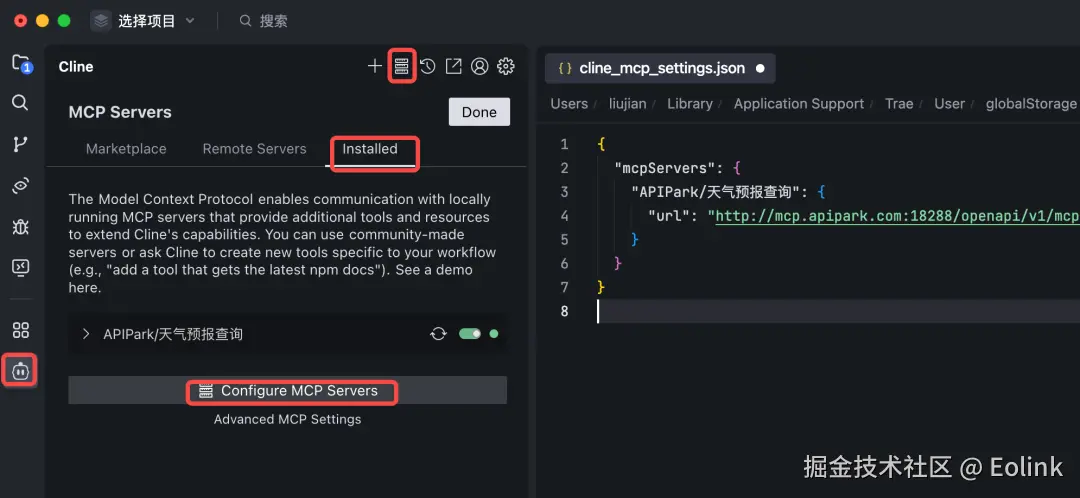Screen dimensions: 1080x498
Task: Click Configure MCP Servers button
Action: click(x=288, y=391)
